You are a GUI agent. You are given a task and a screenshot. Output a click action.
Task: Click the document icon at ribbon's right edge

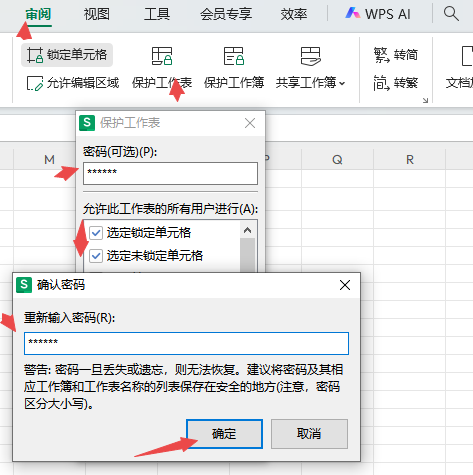[467, 56]
